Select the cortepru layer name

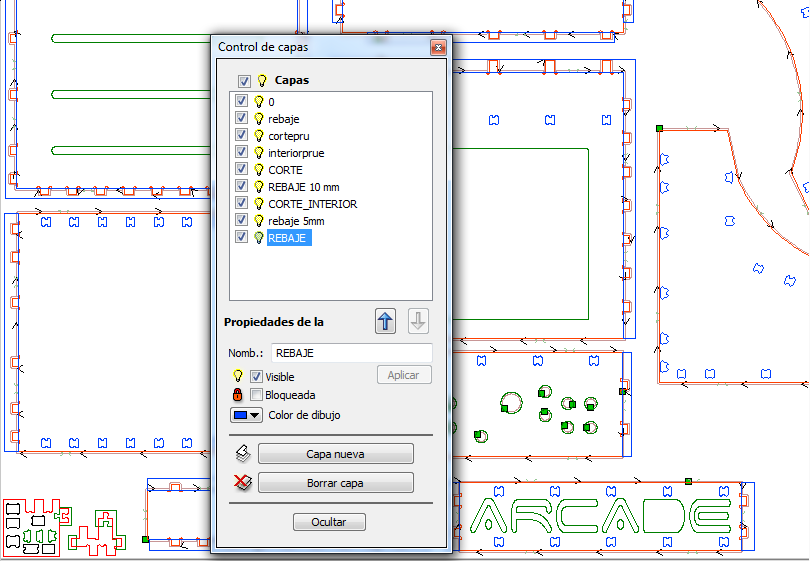[289, 136]
